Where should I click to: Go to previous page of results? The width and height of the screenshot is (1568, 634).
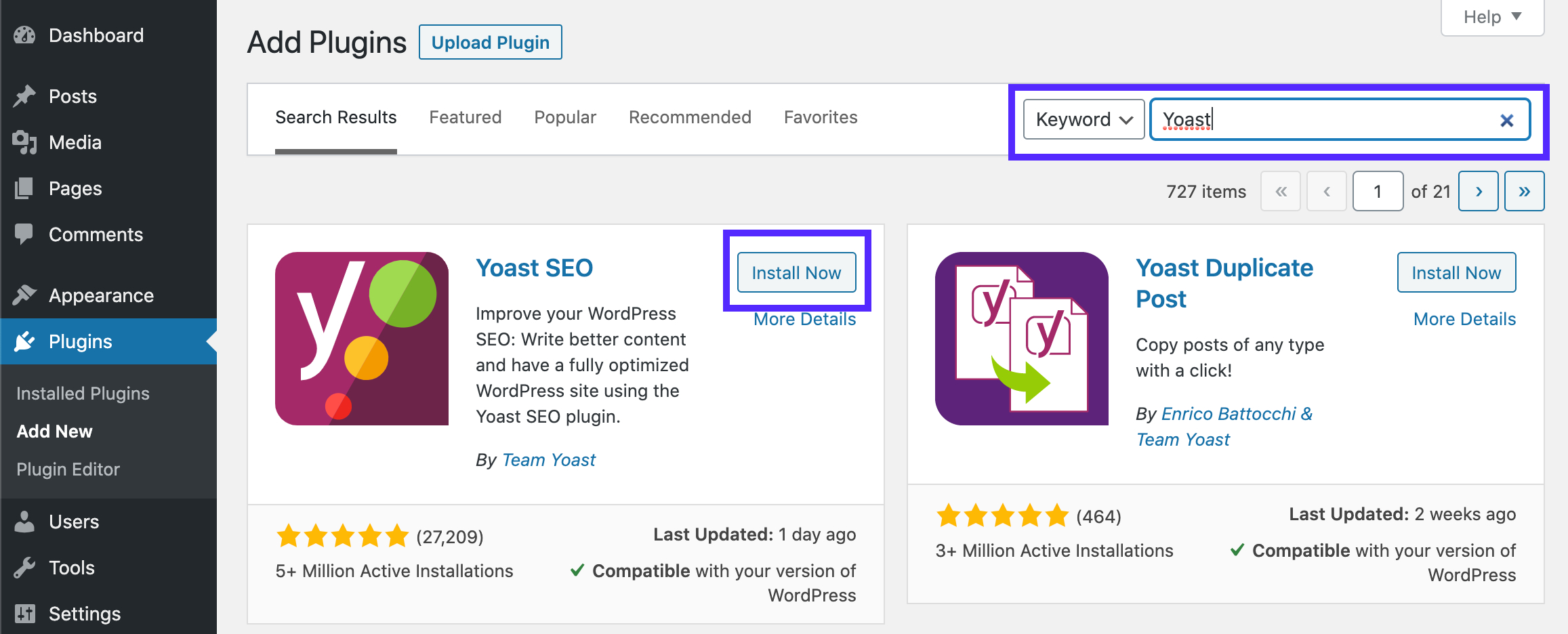1327,191
